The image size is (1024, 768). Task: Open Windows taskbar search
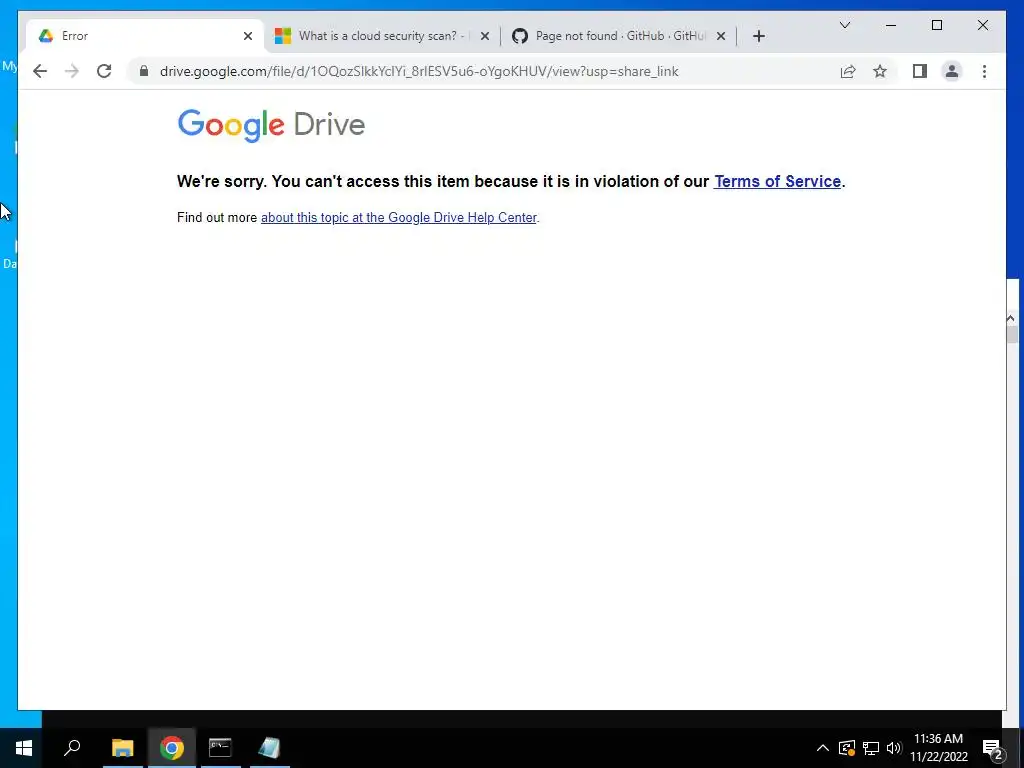72,748
